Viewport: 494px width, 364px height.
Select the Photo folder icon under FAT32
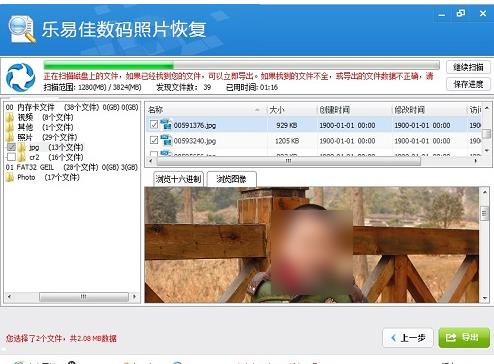pos(10,177)
